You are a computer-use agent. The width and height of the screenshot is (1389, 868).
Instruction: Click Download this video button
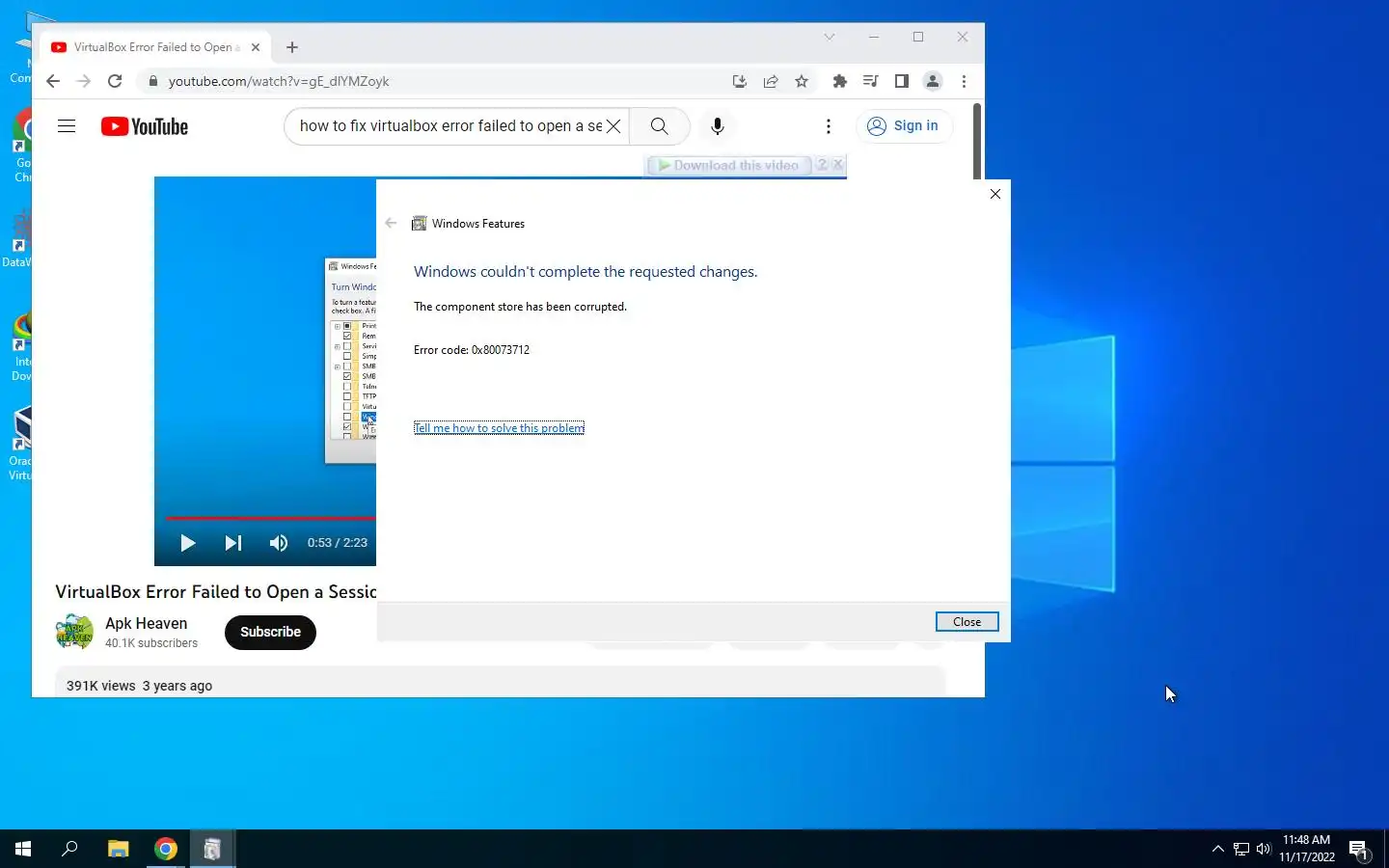[x=730, y=166]
